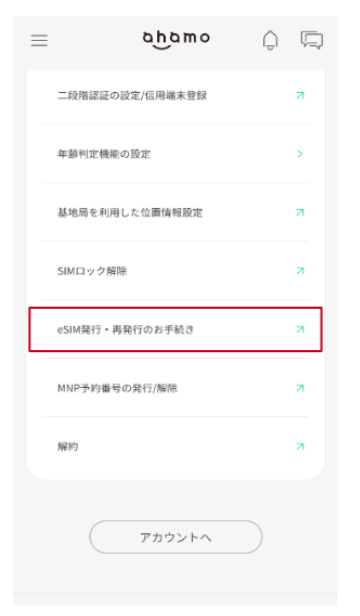
Task: Open MNP予約番号の発行/解除 entry
Action: [x=175, y=388]
